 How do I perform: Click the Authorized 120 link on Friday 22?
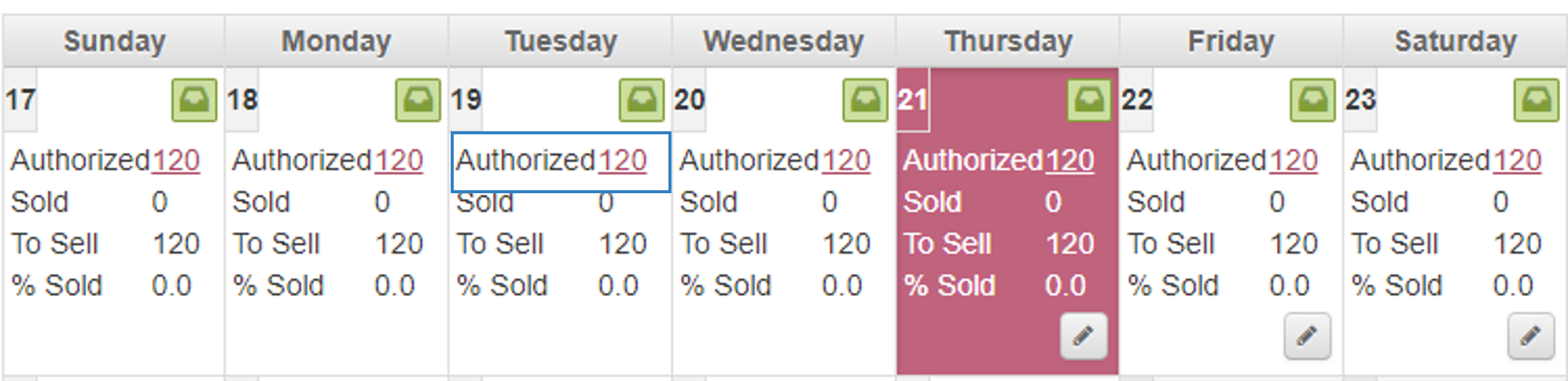1294,161
